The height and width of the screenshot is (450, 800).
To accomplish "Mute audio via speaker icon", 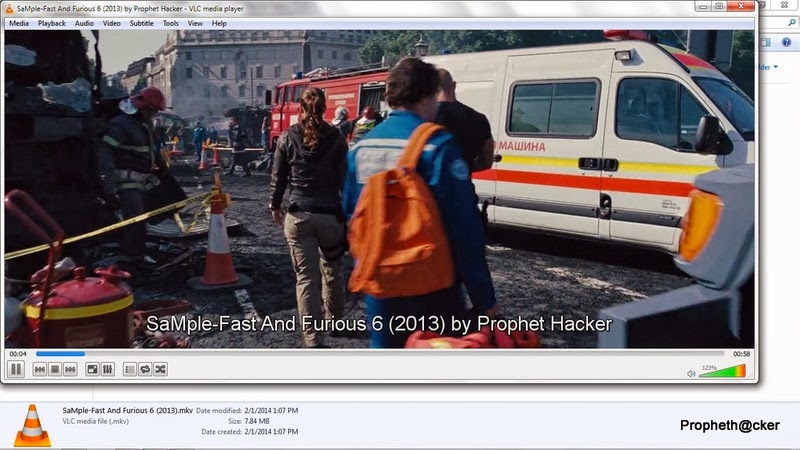I will click(691, 373).
